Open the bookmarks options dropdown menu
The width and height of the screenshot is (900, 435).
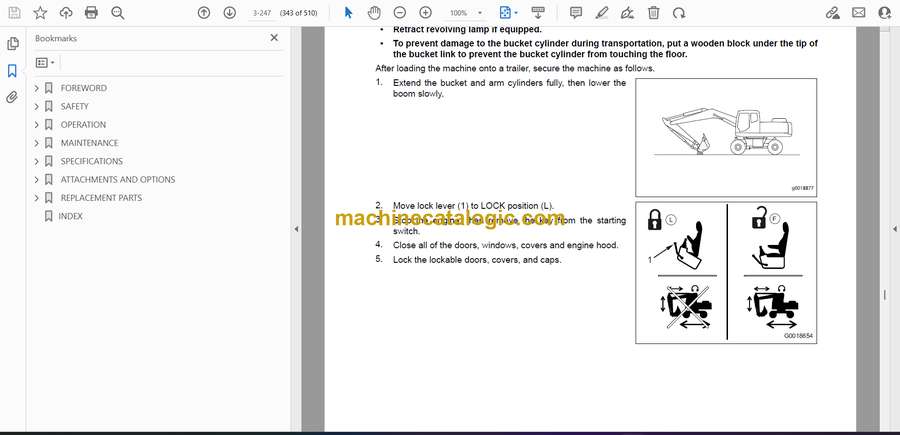44,62
